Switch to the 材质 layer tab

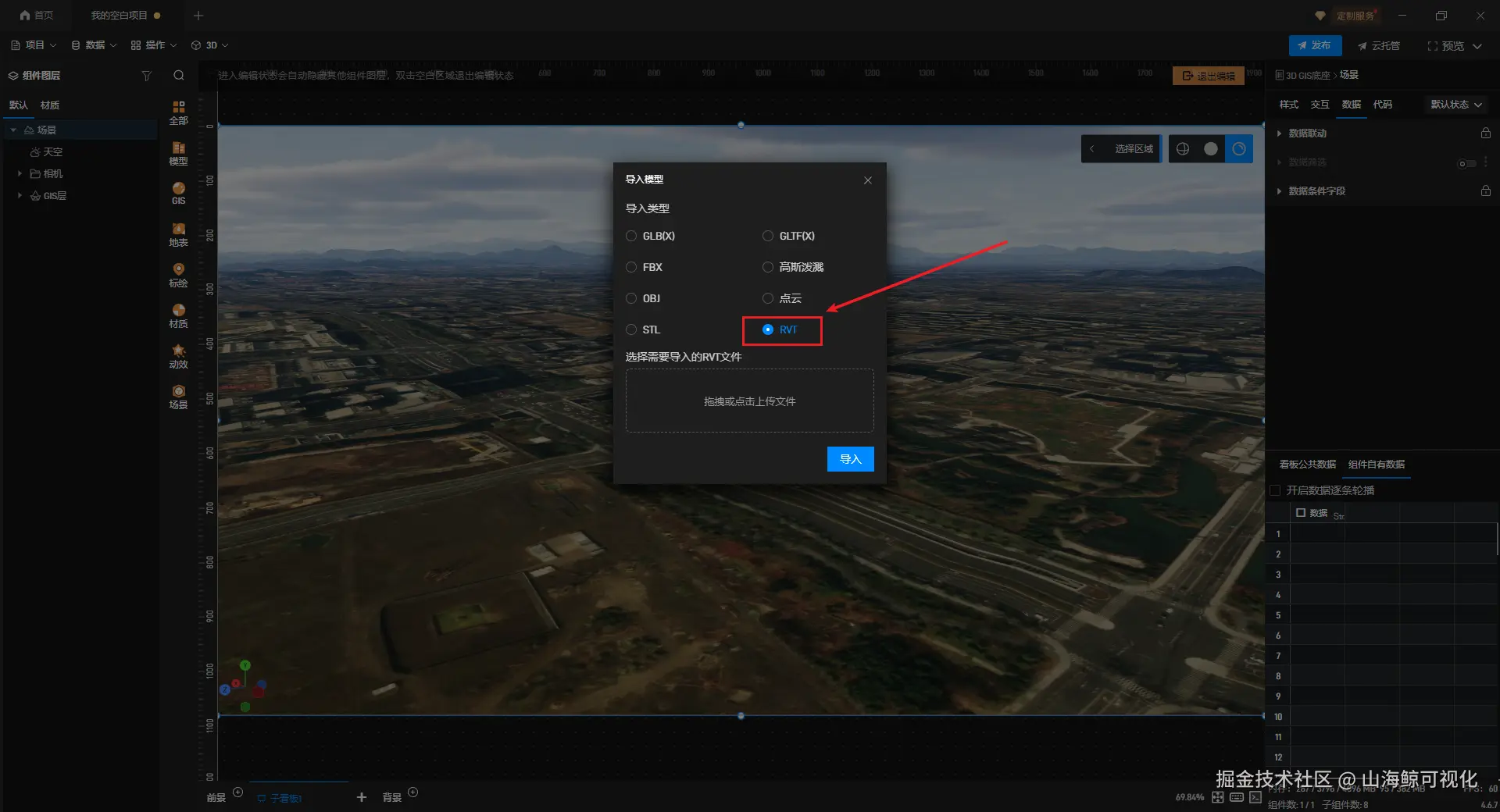(x=50, y=105)
